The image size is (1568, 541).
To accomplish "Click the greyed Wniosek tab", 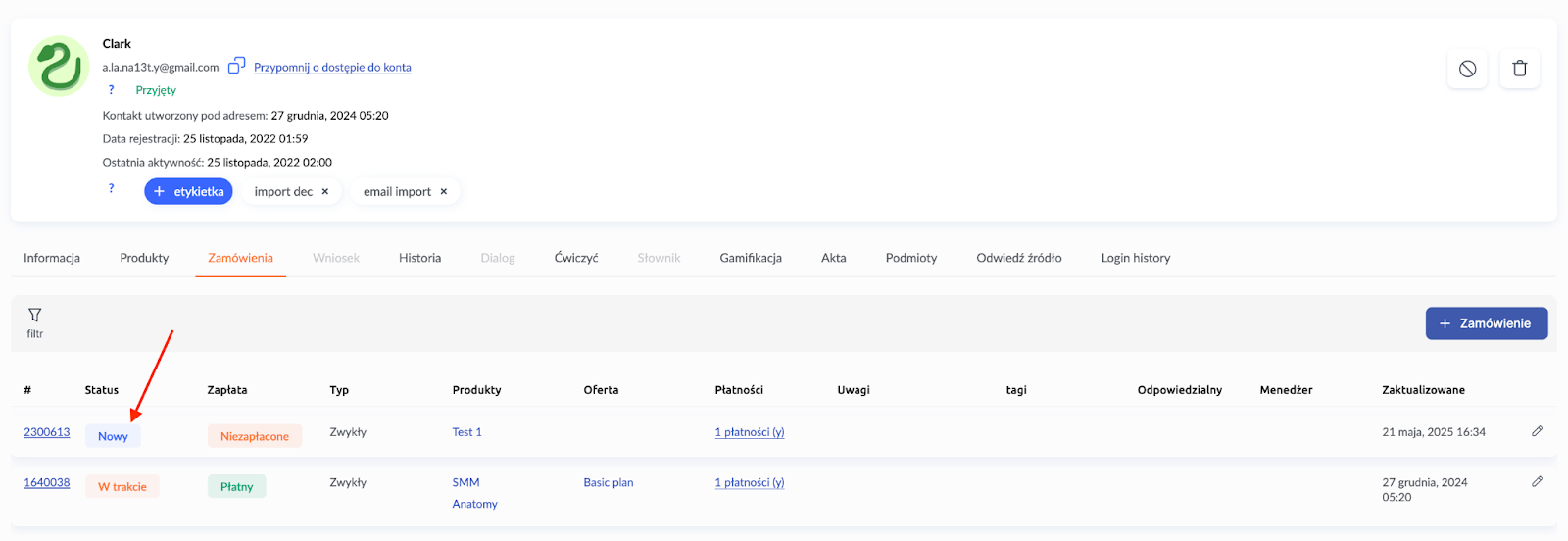I will click(336, 258).
